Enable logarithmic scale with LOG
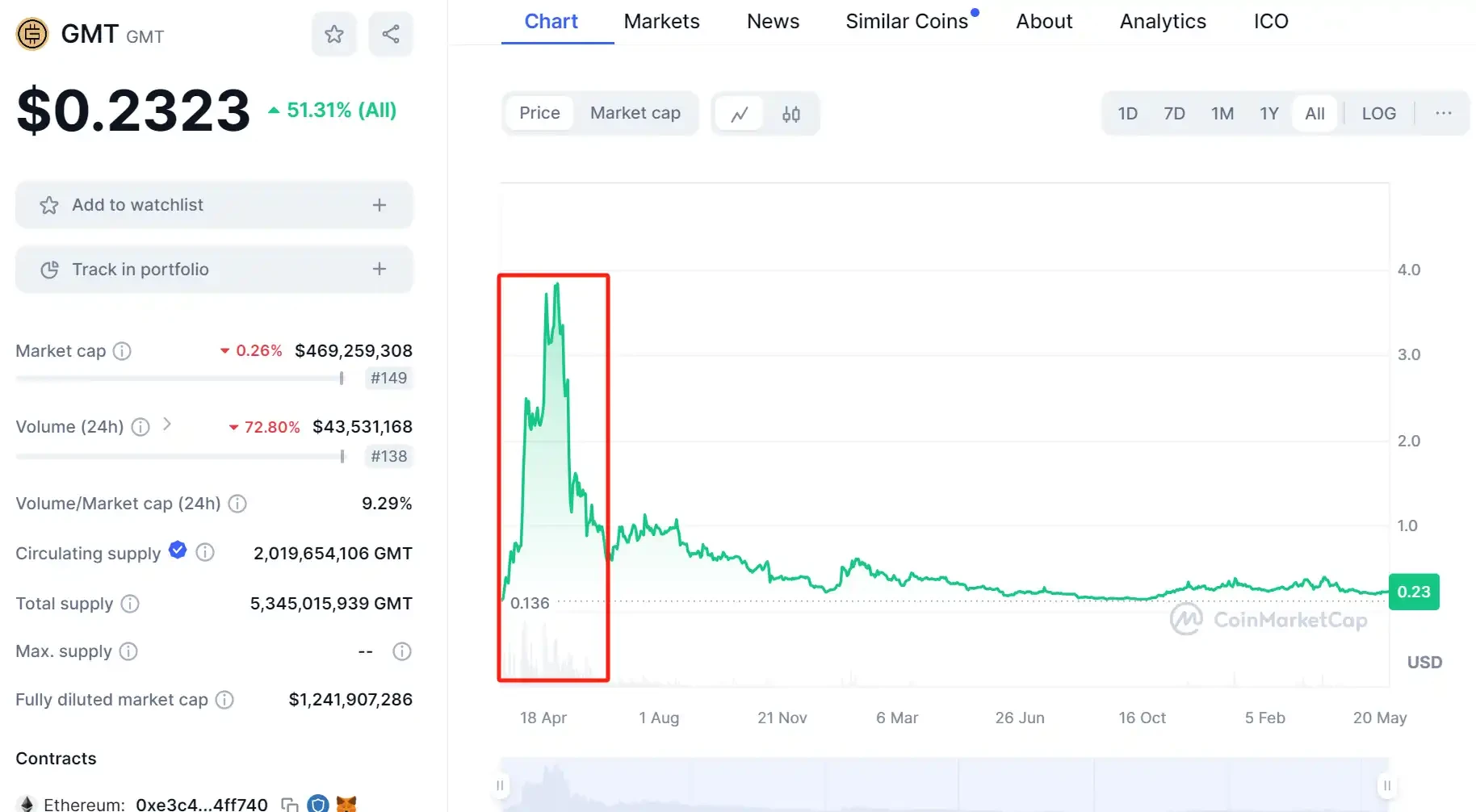 [x=1378, y=113]
